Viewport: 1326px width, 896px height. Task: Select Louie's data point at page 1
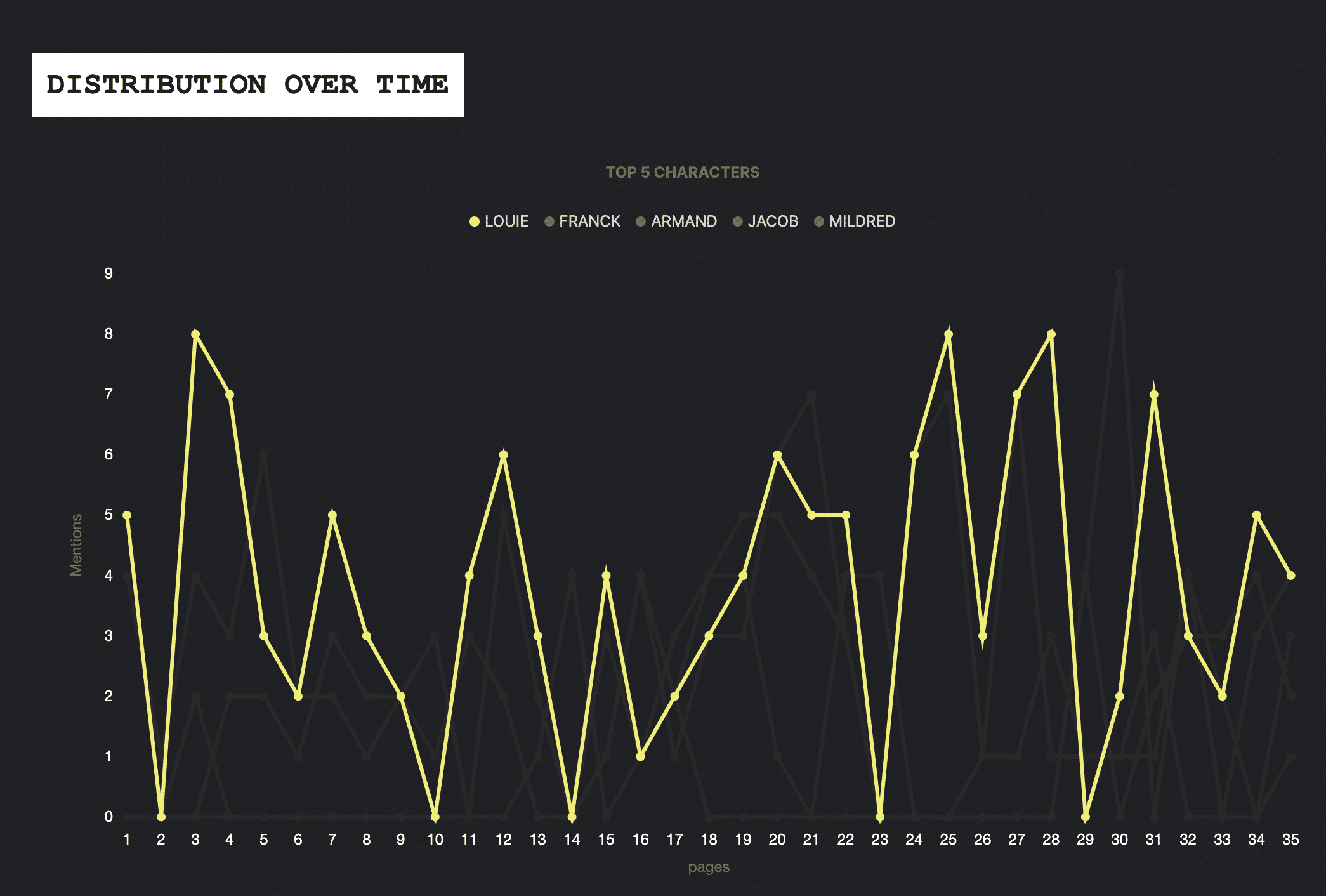tap(127, 515)
